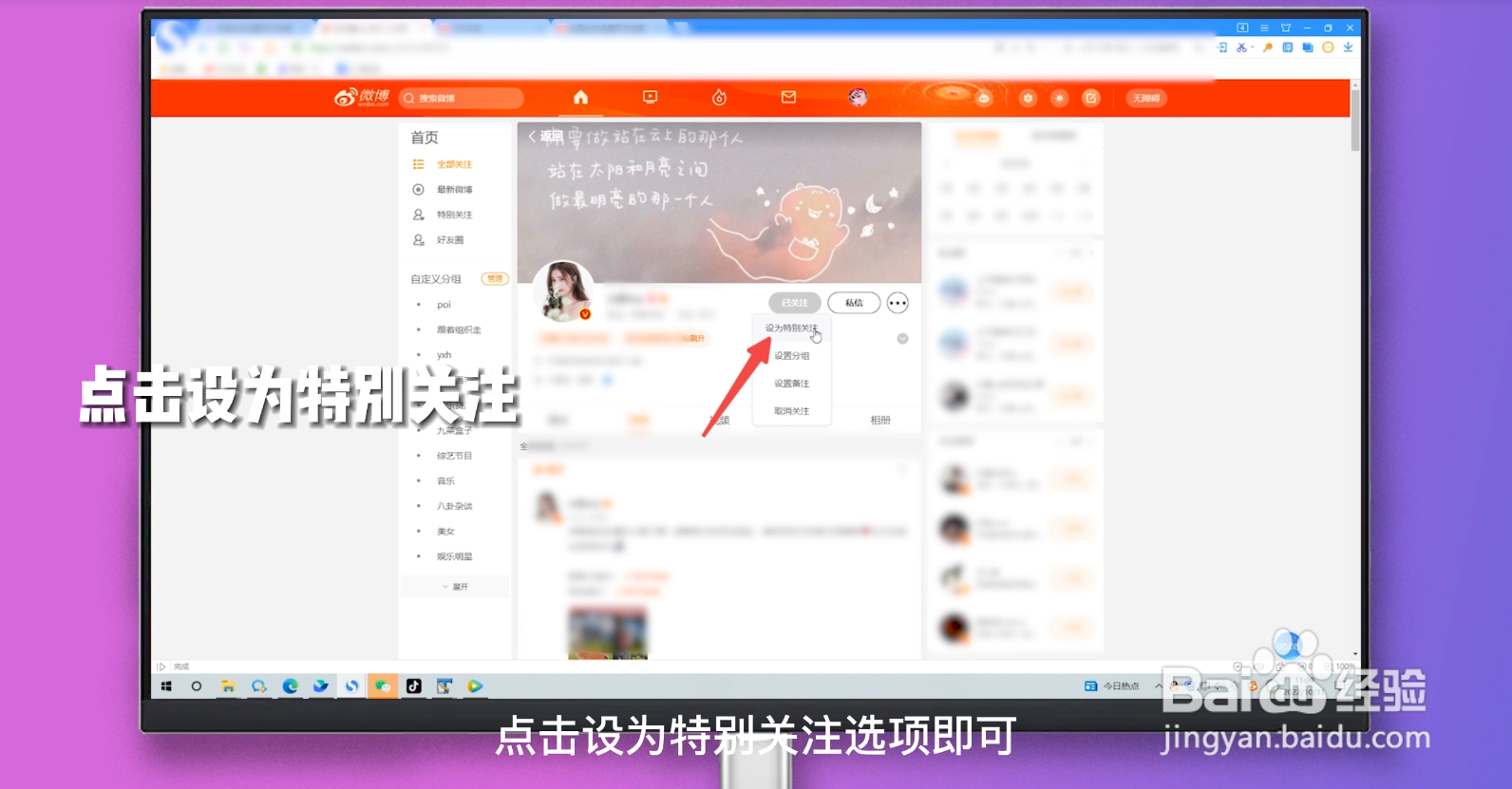Image resolution: width=1512 pixels, height=789 pixels.
Task: Open the 跟着组织走 group
Action: pos(459,329)
